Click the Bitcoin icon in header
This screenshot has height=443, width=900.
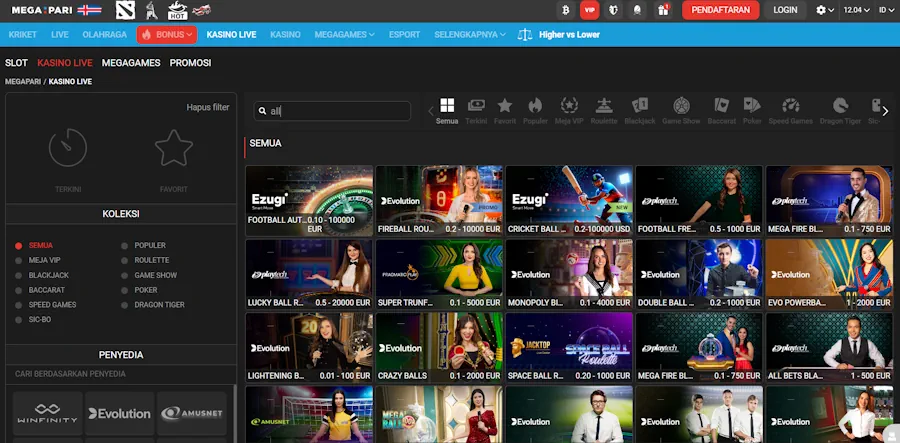(x=565, y=10)
